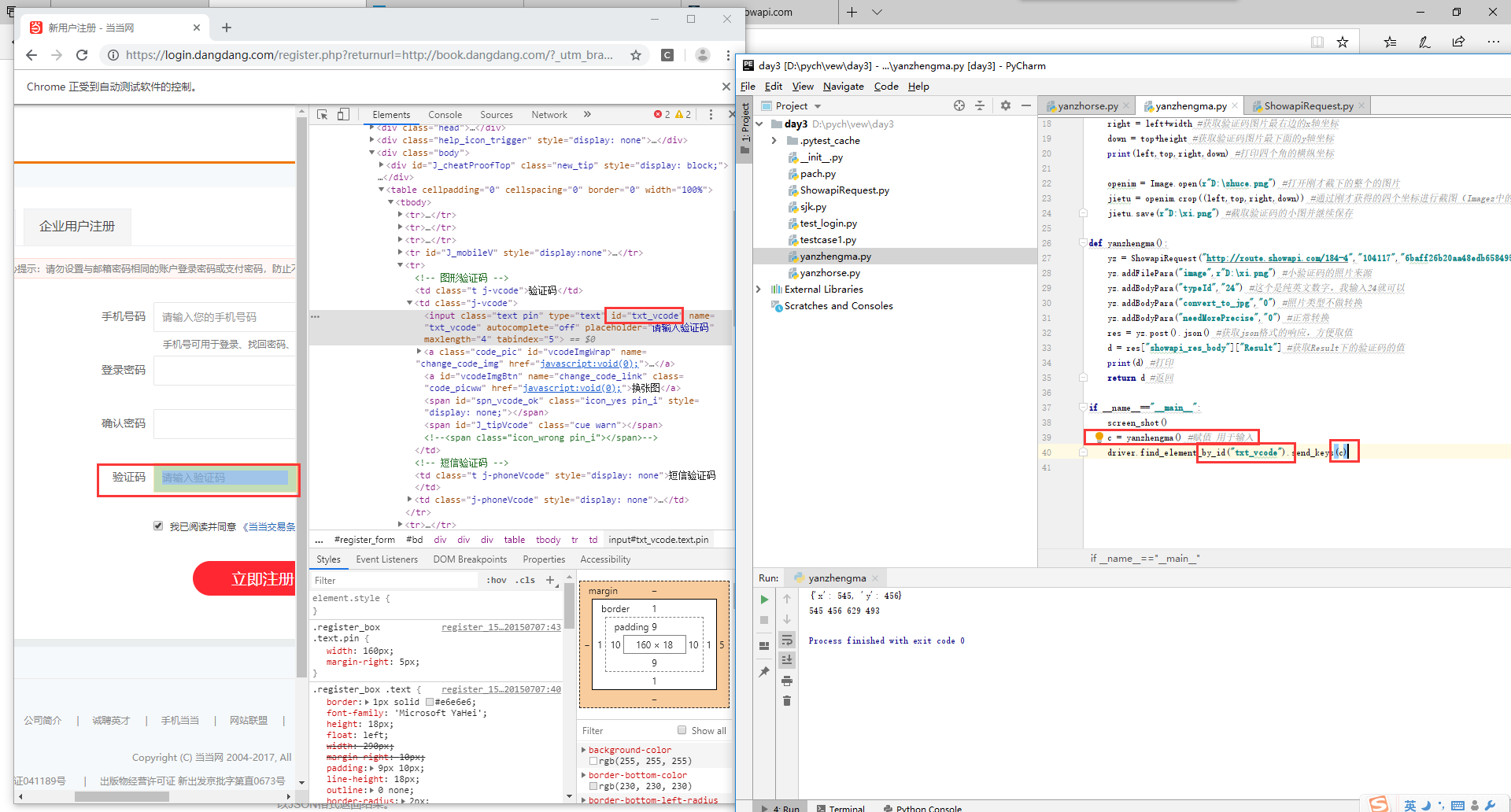Open PyCharm Navigate menu
The image size is (1511, 812).
click(x=844, y=86)
